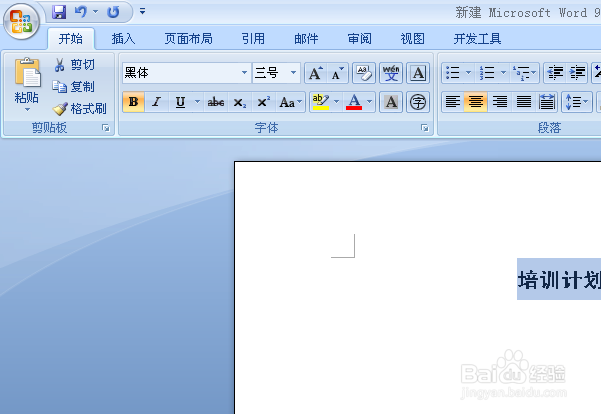This screenshot has height=414, width=601.
Task: Open the Aa change case menu
Action: tap(290, 102)
